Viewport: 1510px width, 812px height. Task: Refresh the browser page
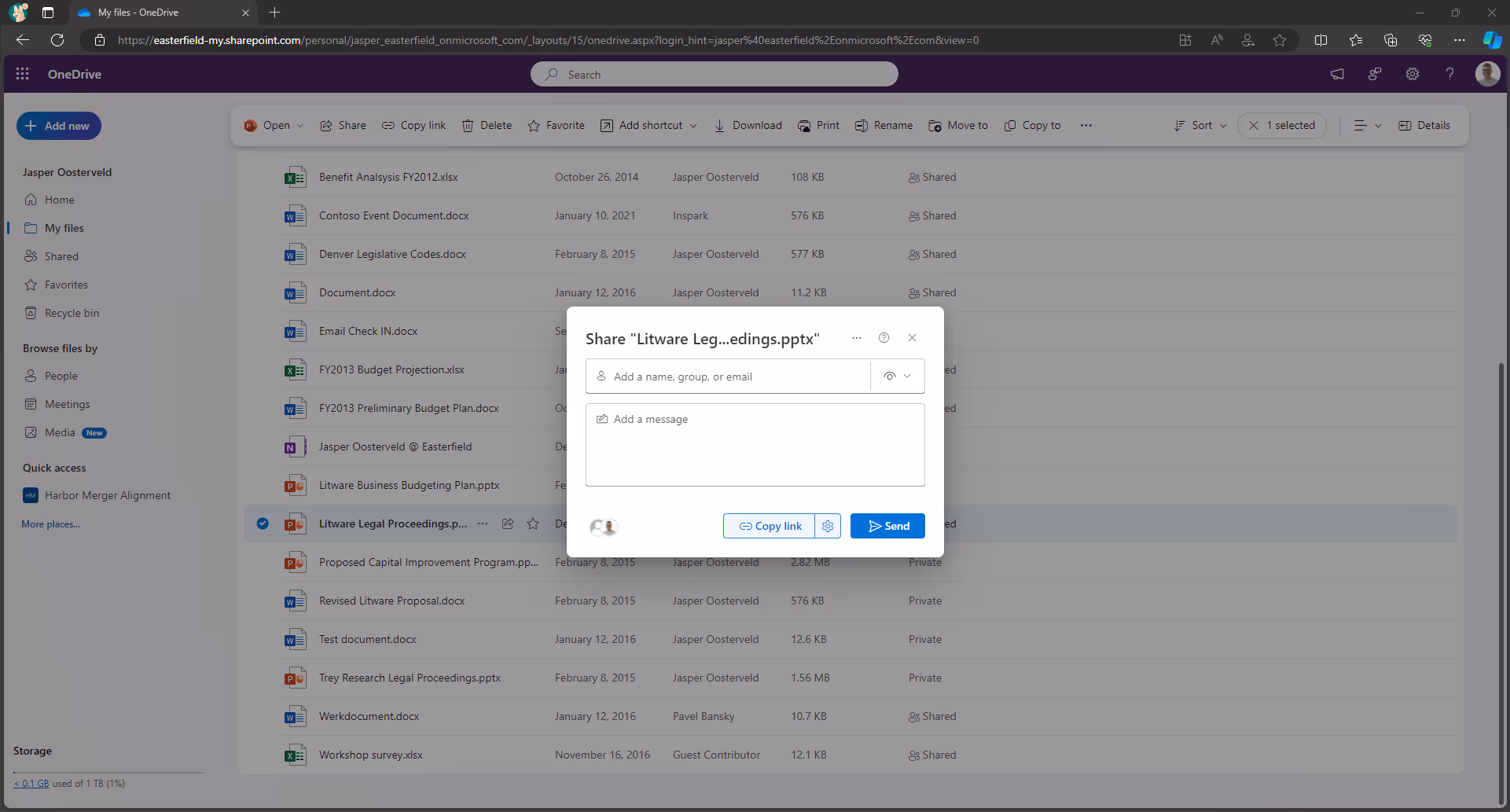point(57,40)
